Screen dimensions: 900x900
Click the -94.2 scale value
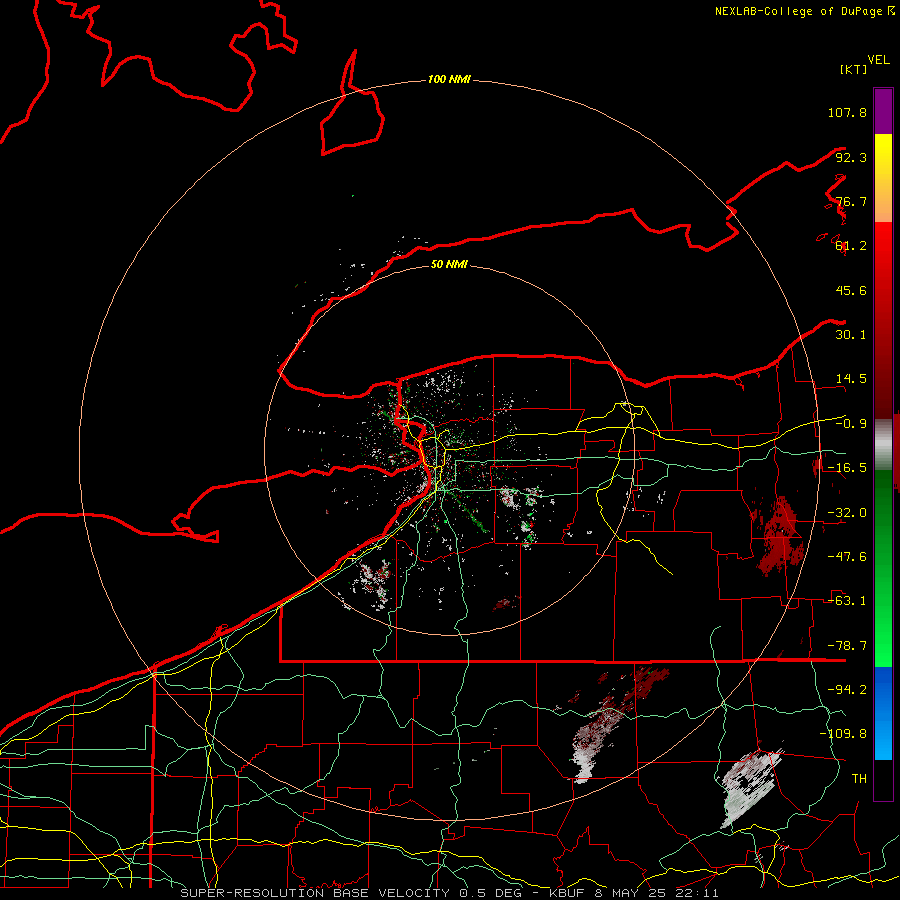[847, 690]
